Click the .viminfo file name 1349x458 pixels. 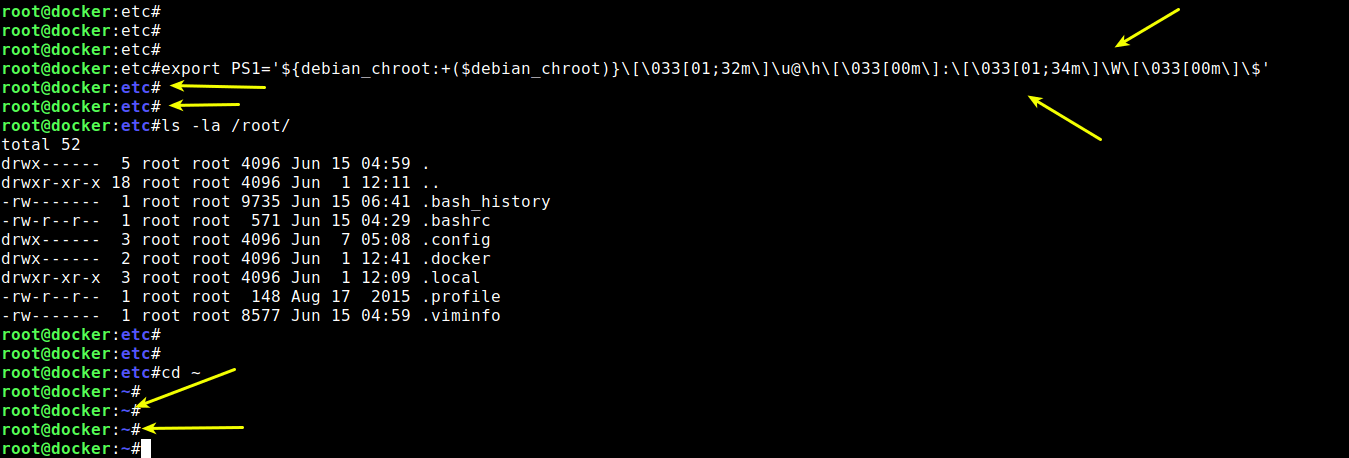click(x=461, y=315)
